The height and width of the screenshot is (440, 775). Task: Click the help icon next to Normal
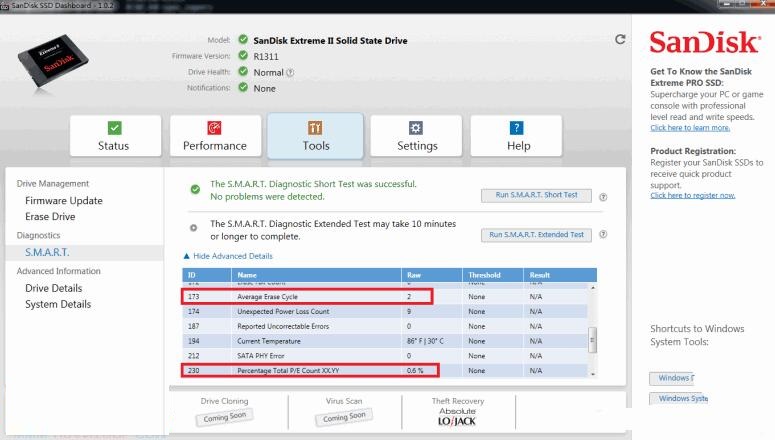[x=290, y=72]
